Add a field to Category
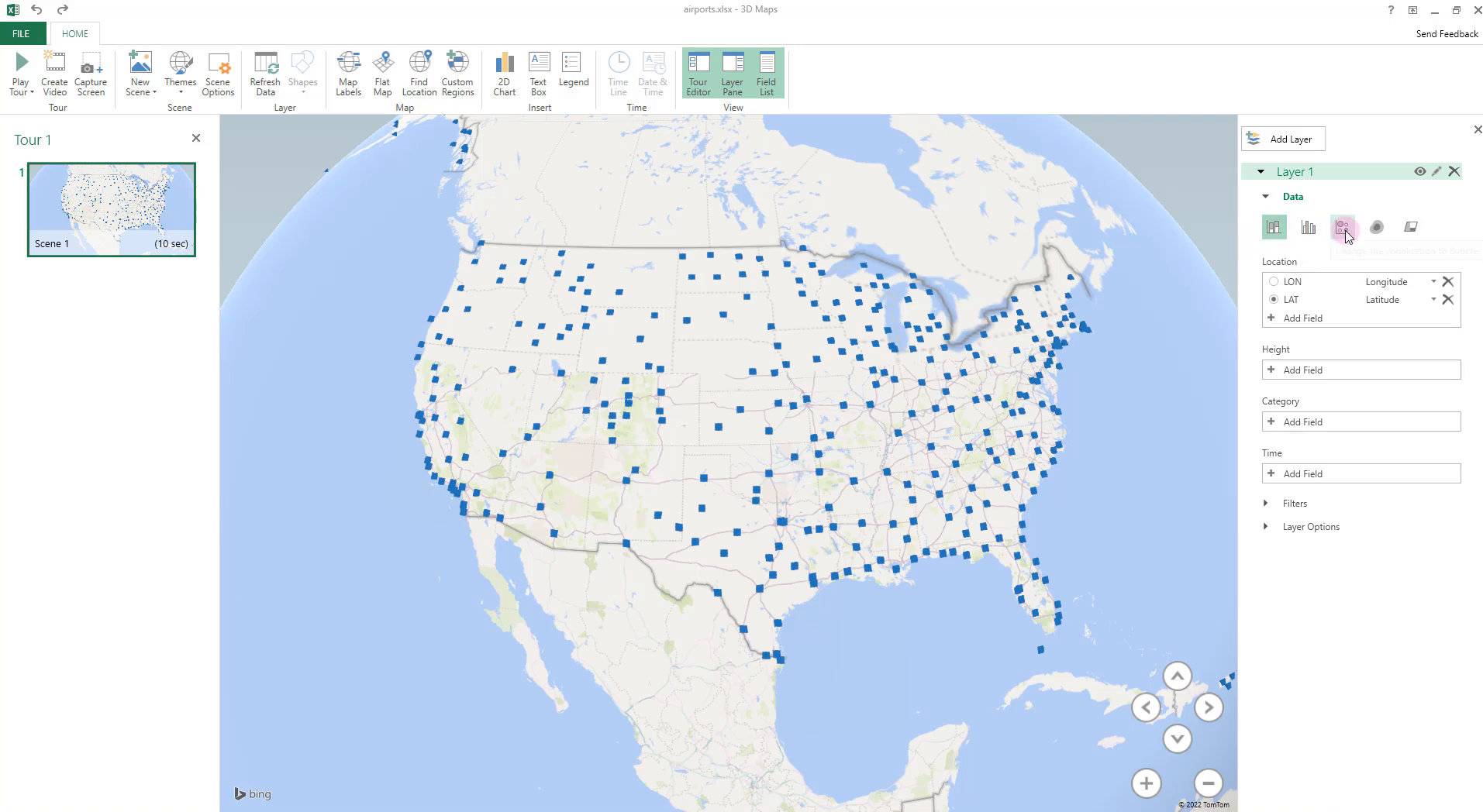 [x=1361, y=421]
